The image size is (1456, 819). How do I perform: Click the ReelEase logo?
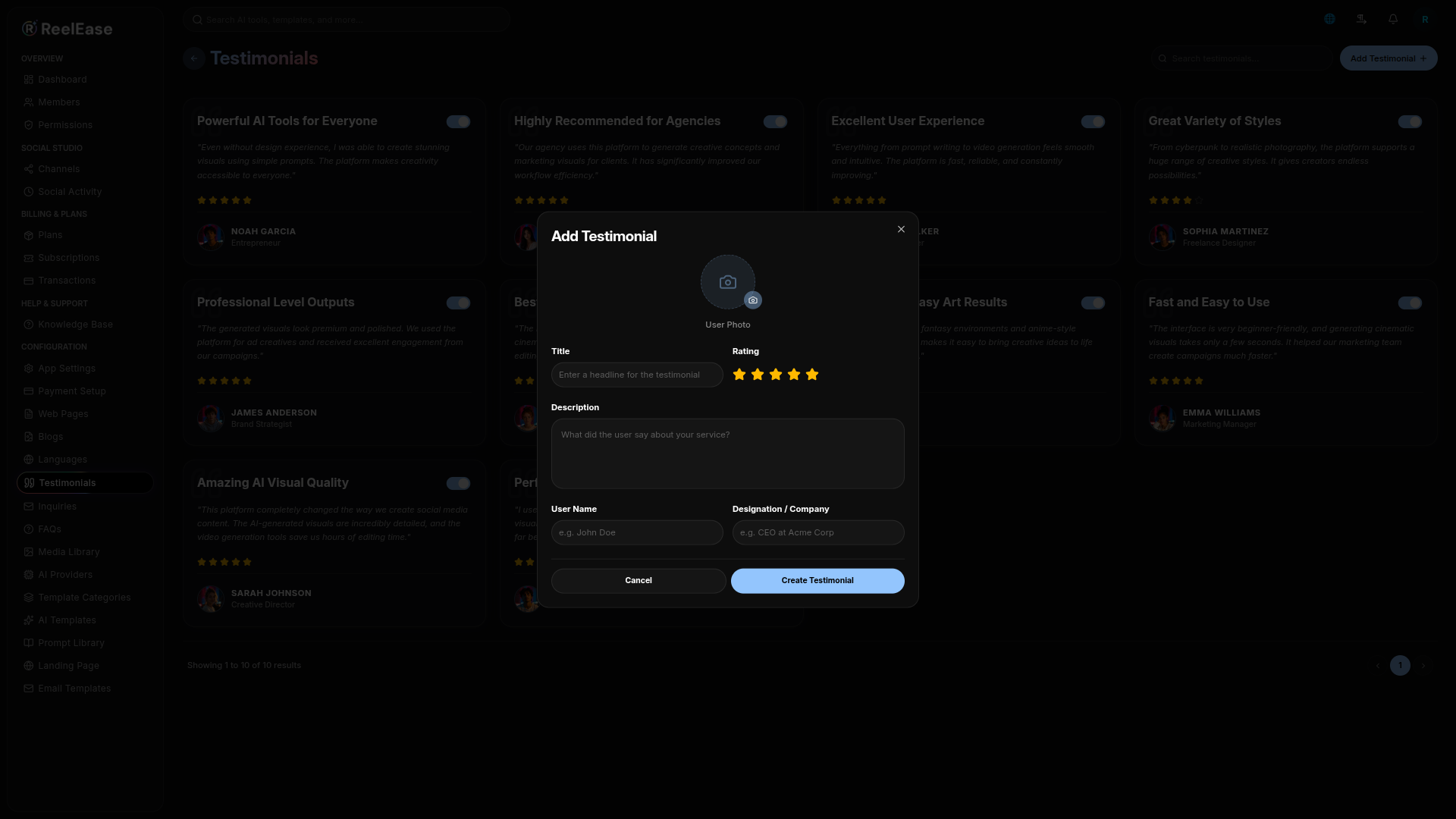(67, 29)
